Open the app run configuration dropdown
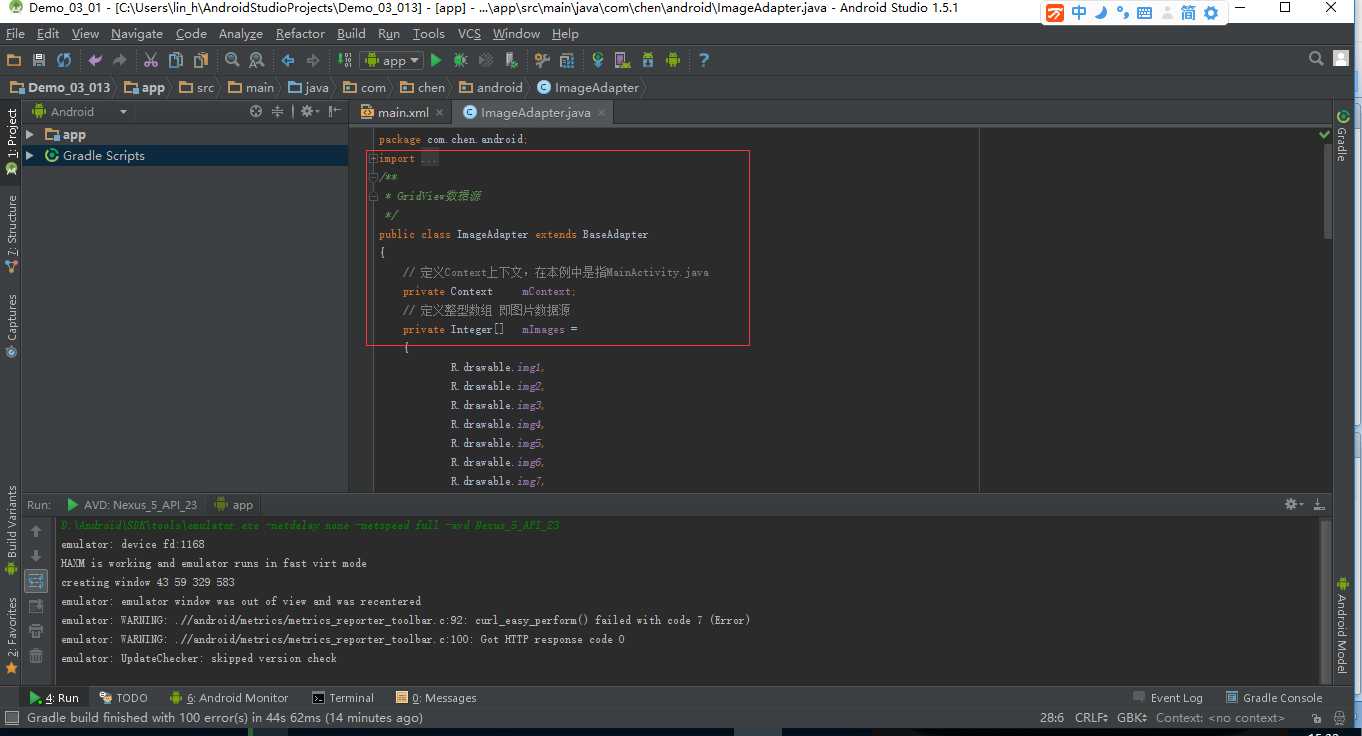1362x736 pixels. [x=391, y=60]
